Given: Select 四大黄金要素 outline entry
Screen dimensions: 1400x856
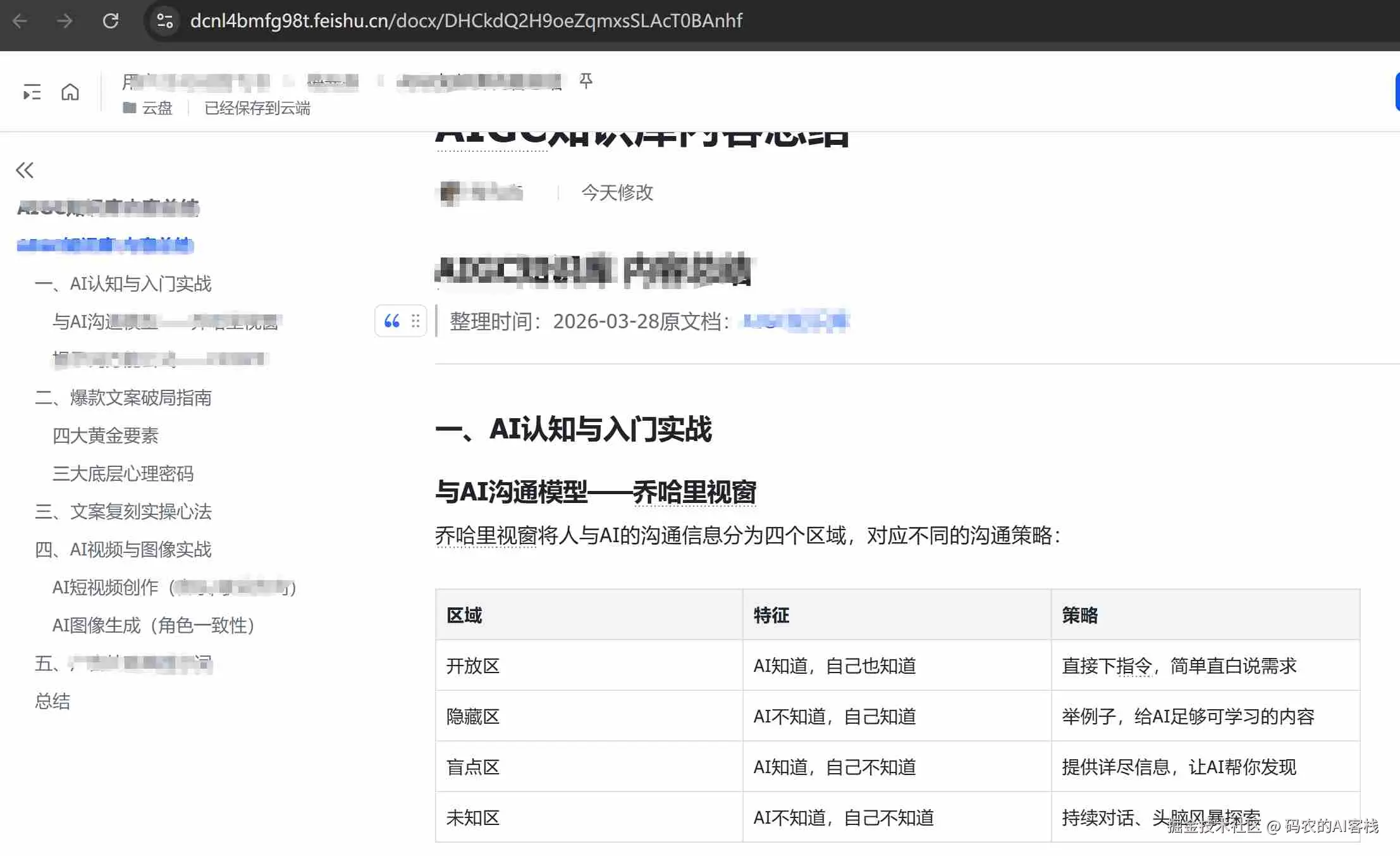Looking at the screenshot, I should point(106,436).
